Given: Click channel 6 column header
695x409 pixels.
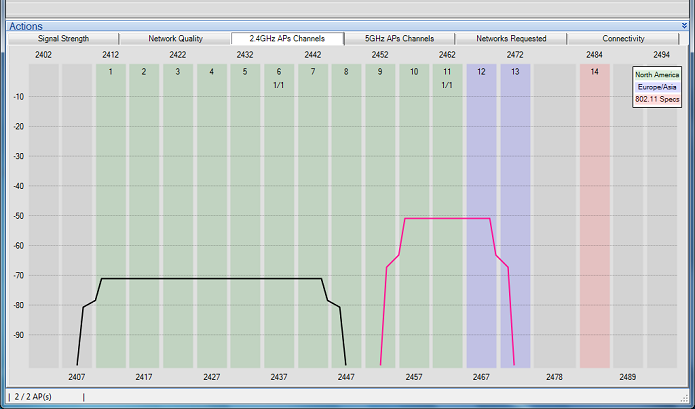Looking at the screenshot, I should tap(279, 71).
